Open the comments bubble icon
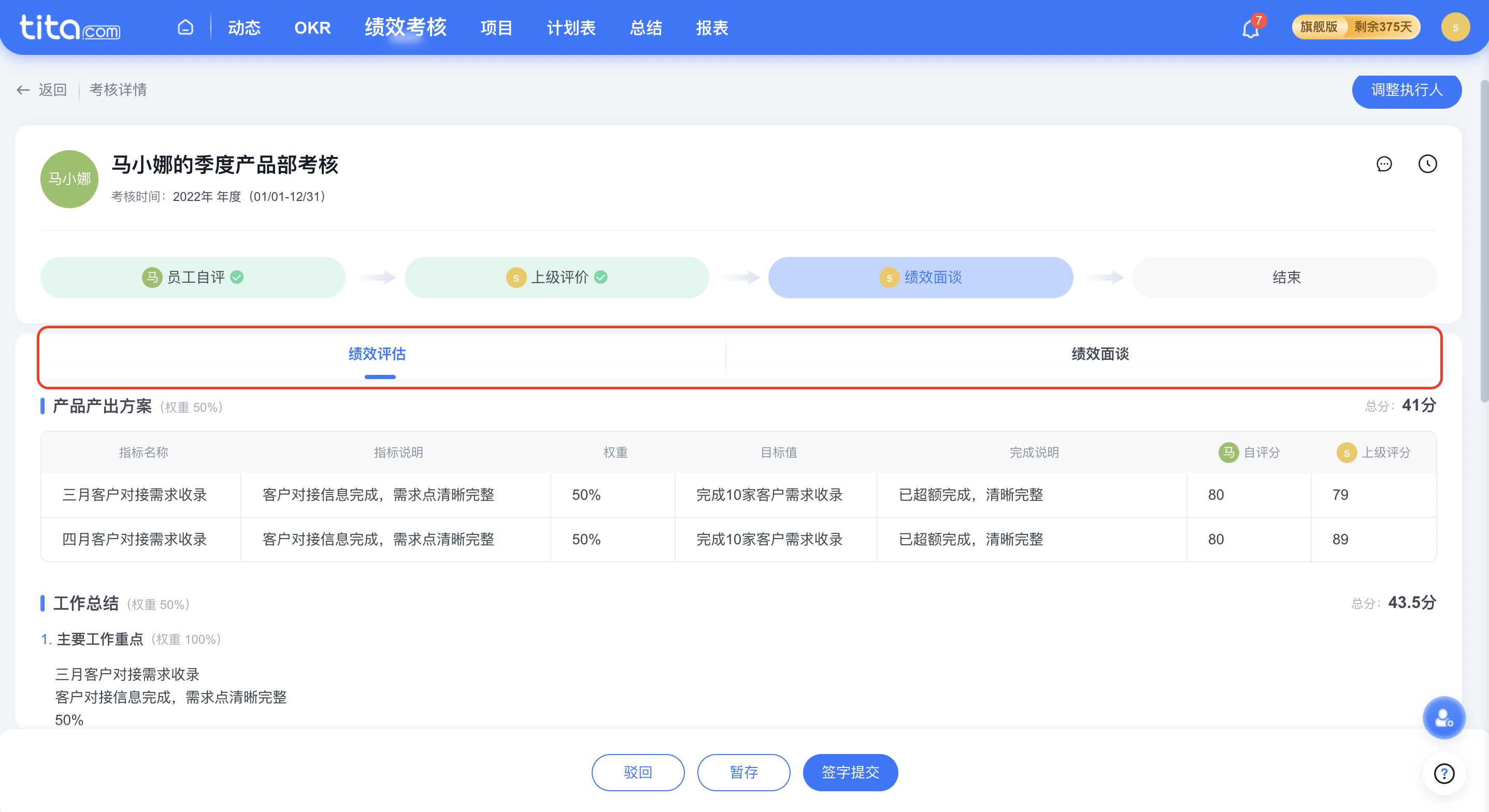 [1384, 164]
